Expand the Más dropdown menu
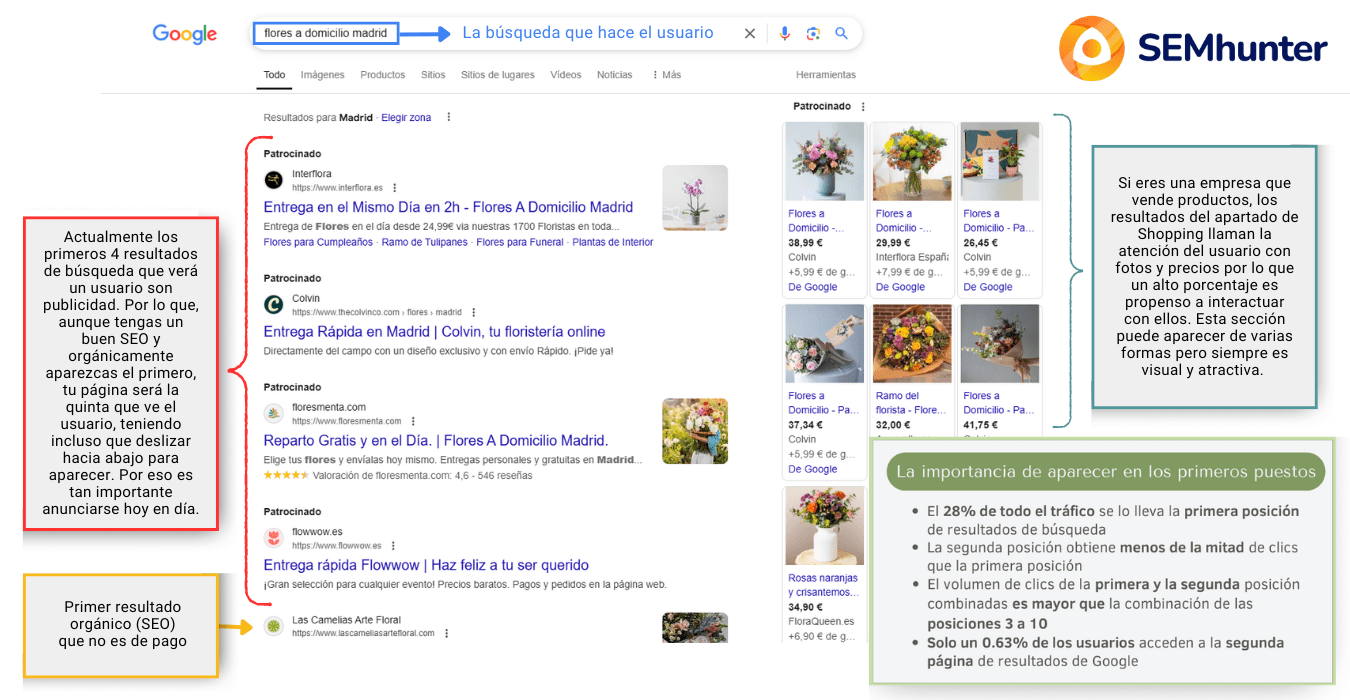This screenshot has width=1350, height=700. [666, 75]
